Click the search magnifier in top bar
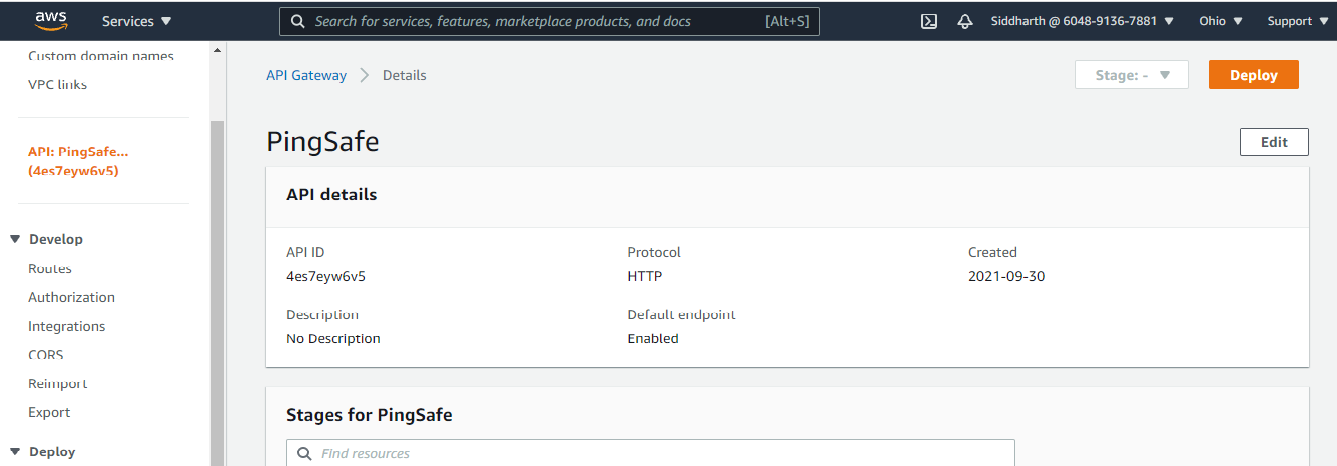 tap(297, 21)
